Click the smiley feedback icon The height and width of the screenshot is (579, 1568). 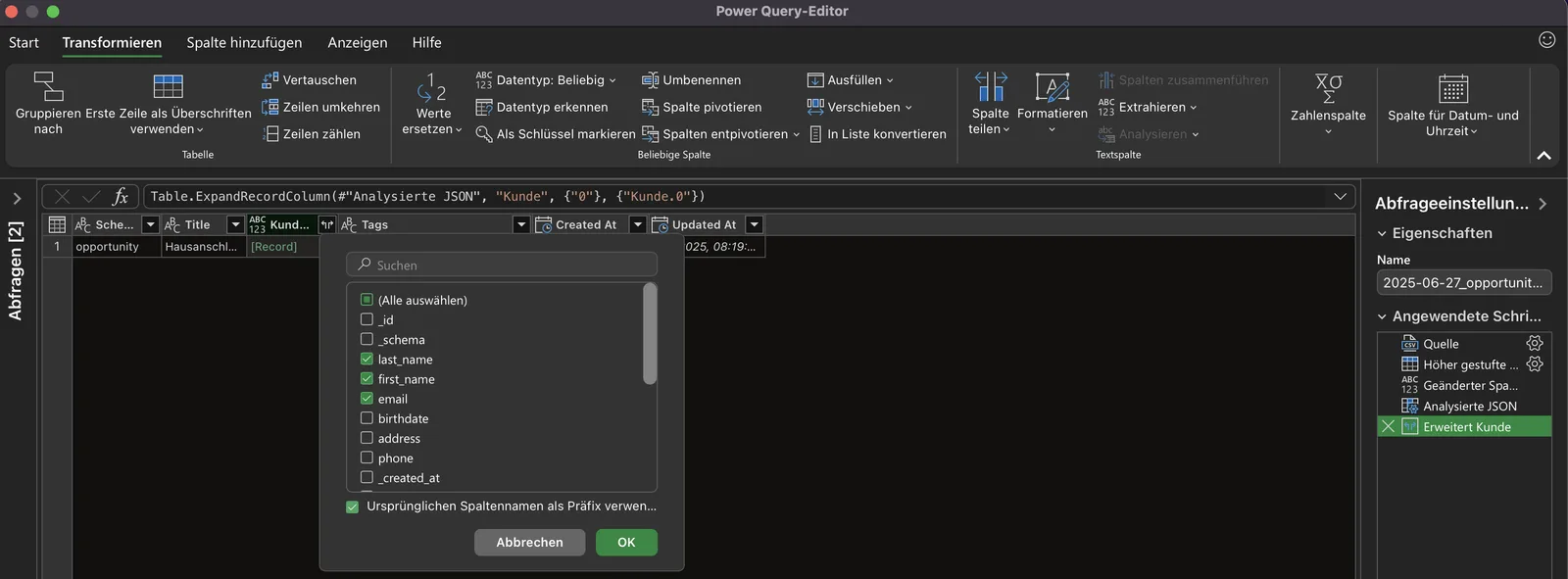click(x=1547, y=39)
